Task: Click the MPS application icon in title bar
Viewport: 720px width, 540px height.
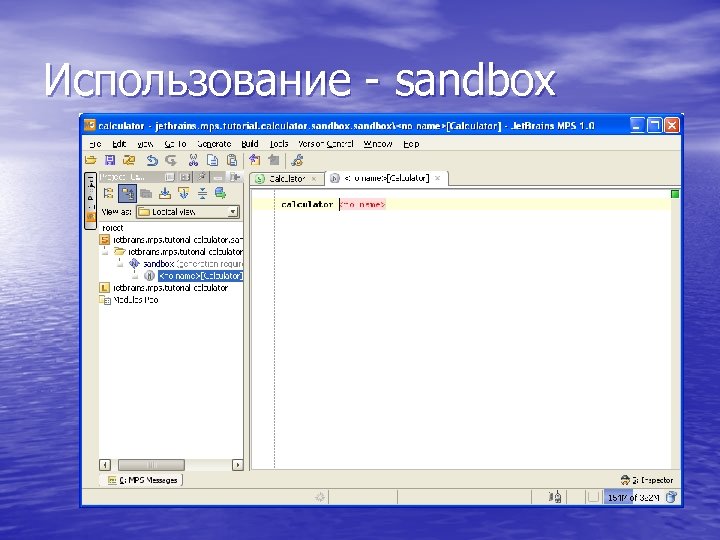Action: point(90,125)
